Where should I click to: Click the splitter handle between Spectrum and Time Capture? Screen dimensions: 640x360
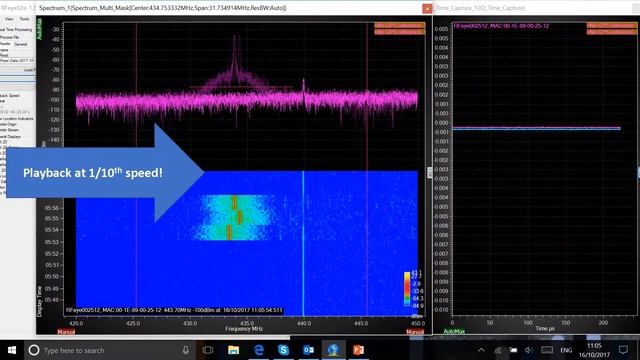429,173
